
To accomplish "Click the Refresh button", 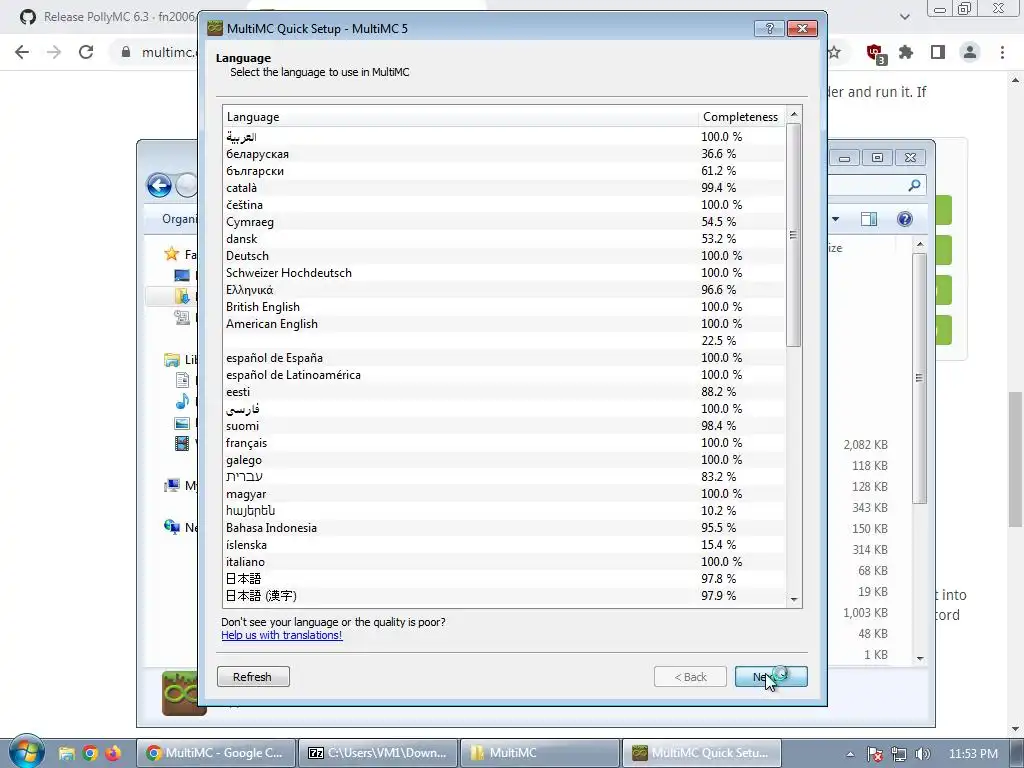I will pos(253,677).
